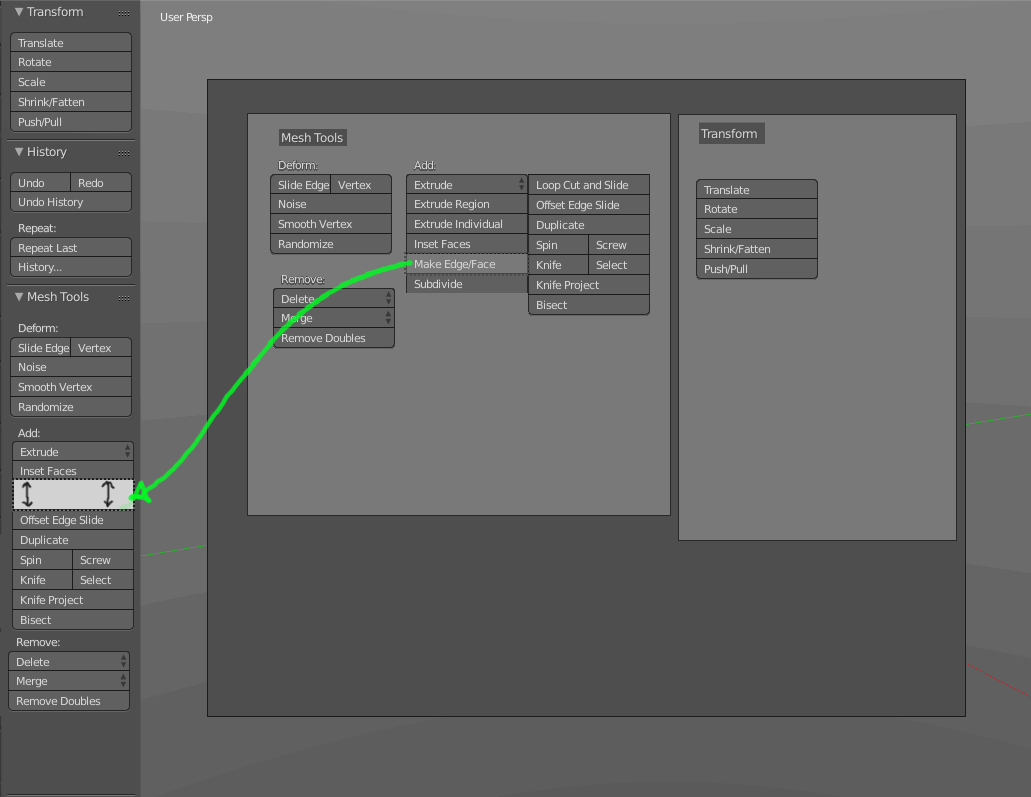Click the Transform panel grip handle in sidebar

tap(124, 13)
